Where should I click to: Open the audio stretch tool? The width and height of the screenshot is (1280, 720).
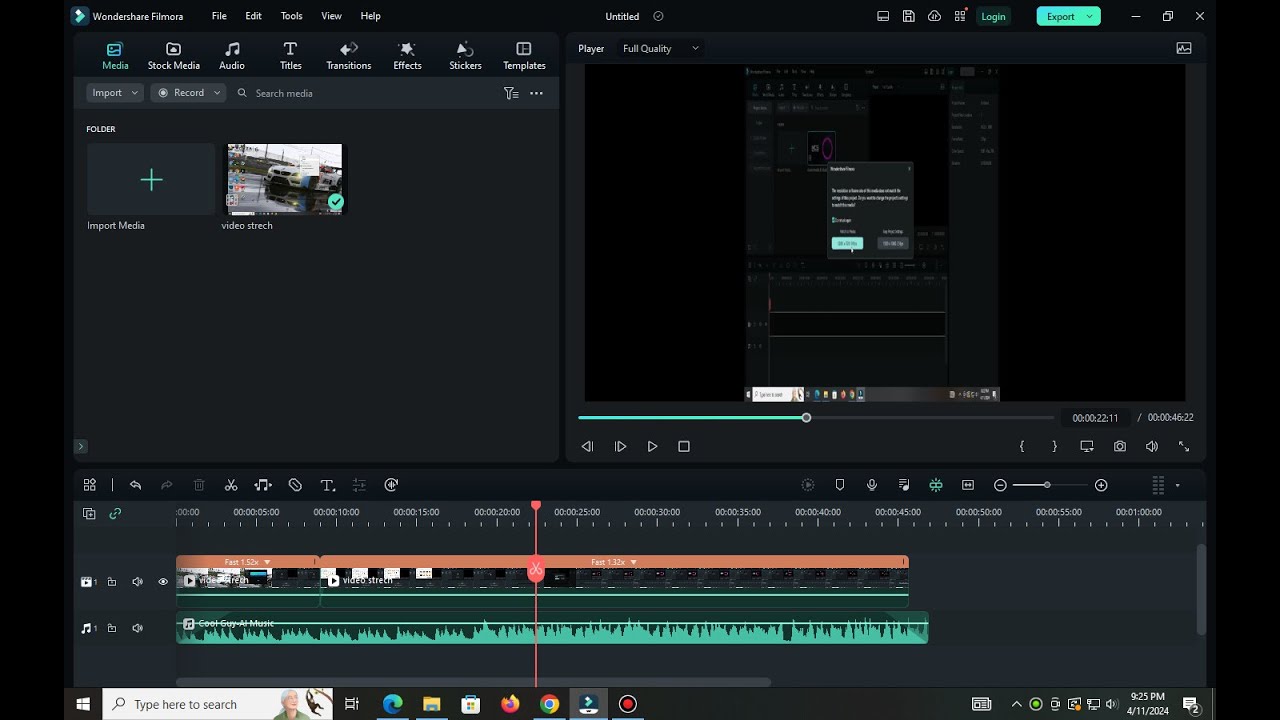263,485
